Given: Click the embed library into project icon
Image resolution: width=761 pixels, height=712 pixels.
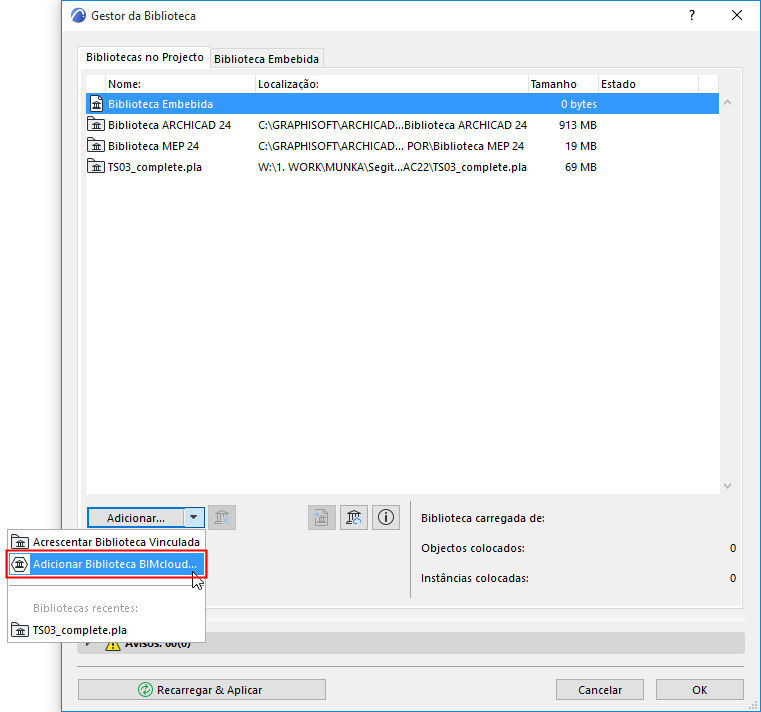Looking at the screenshot, I should tap(322, 517).
